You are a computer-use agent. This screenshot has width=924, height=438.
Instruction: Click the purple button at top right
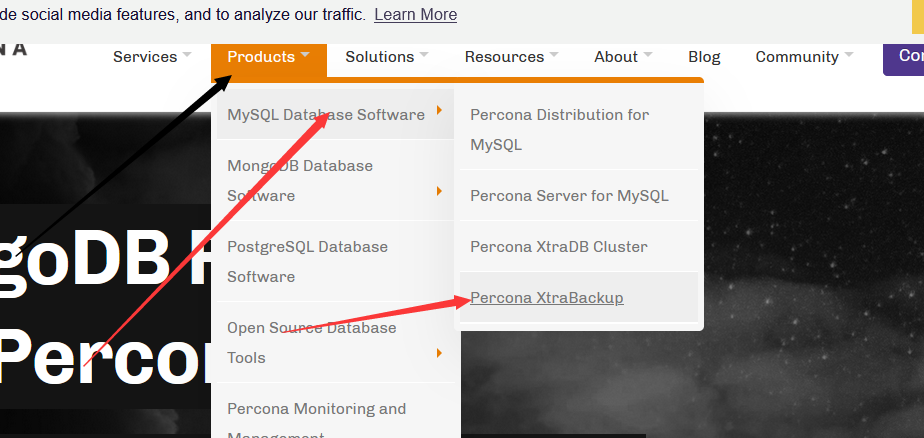click(x=903, y=59)
